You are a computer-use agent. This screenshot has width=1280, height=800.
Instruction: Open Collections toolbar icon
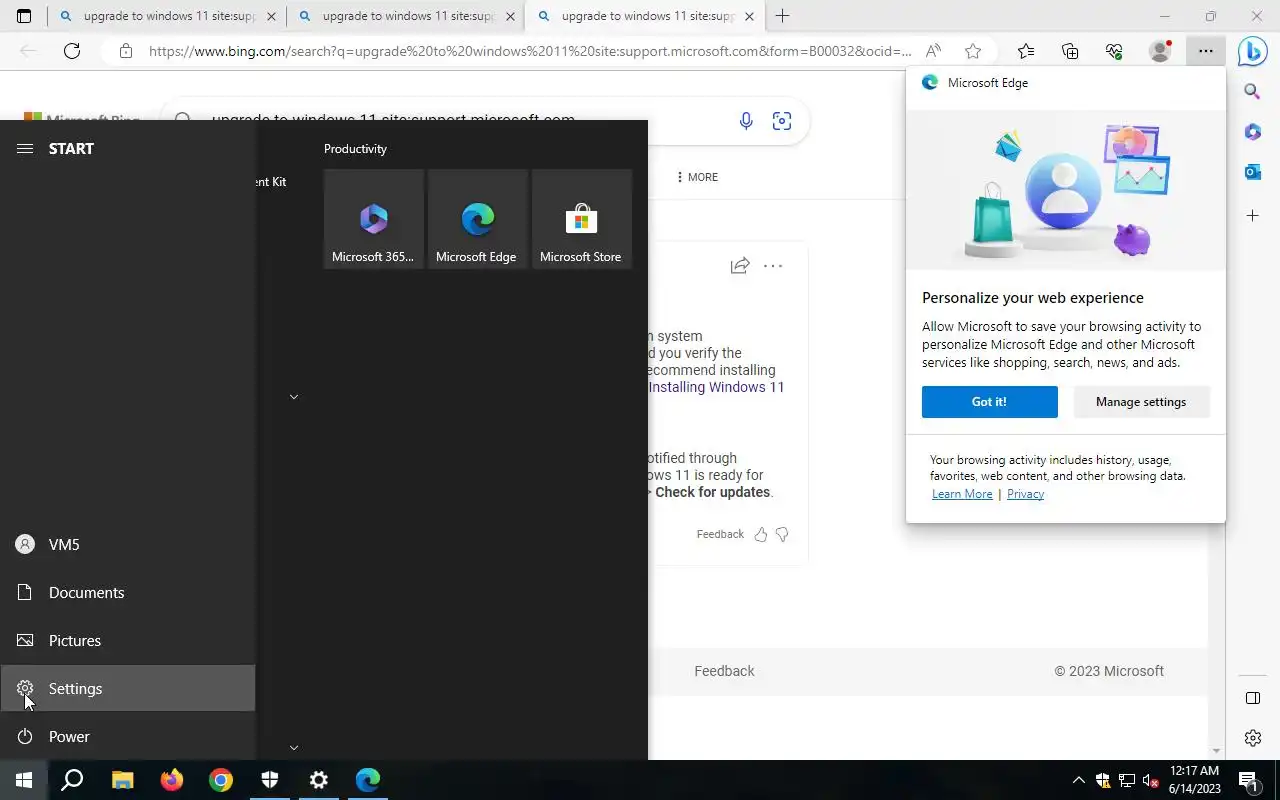(1070, 51)
